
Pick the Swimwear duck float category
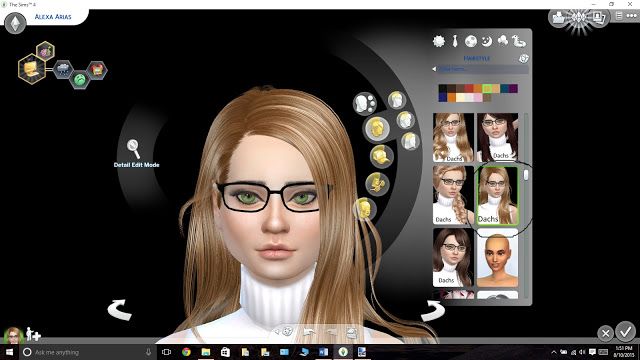[519, 41]
